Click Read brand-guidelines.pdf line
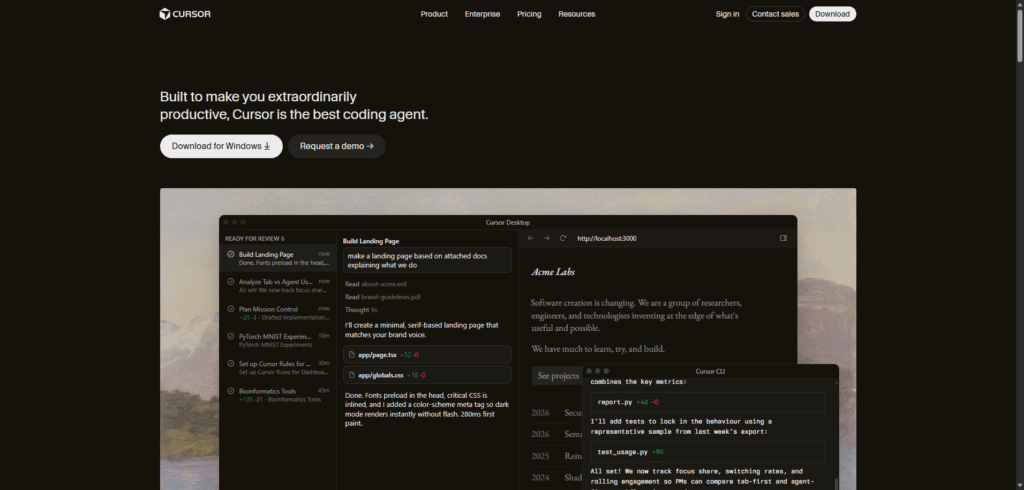Viewport: 1024px width, 490px height. coord(383,297)
